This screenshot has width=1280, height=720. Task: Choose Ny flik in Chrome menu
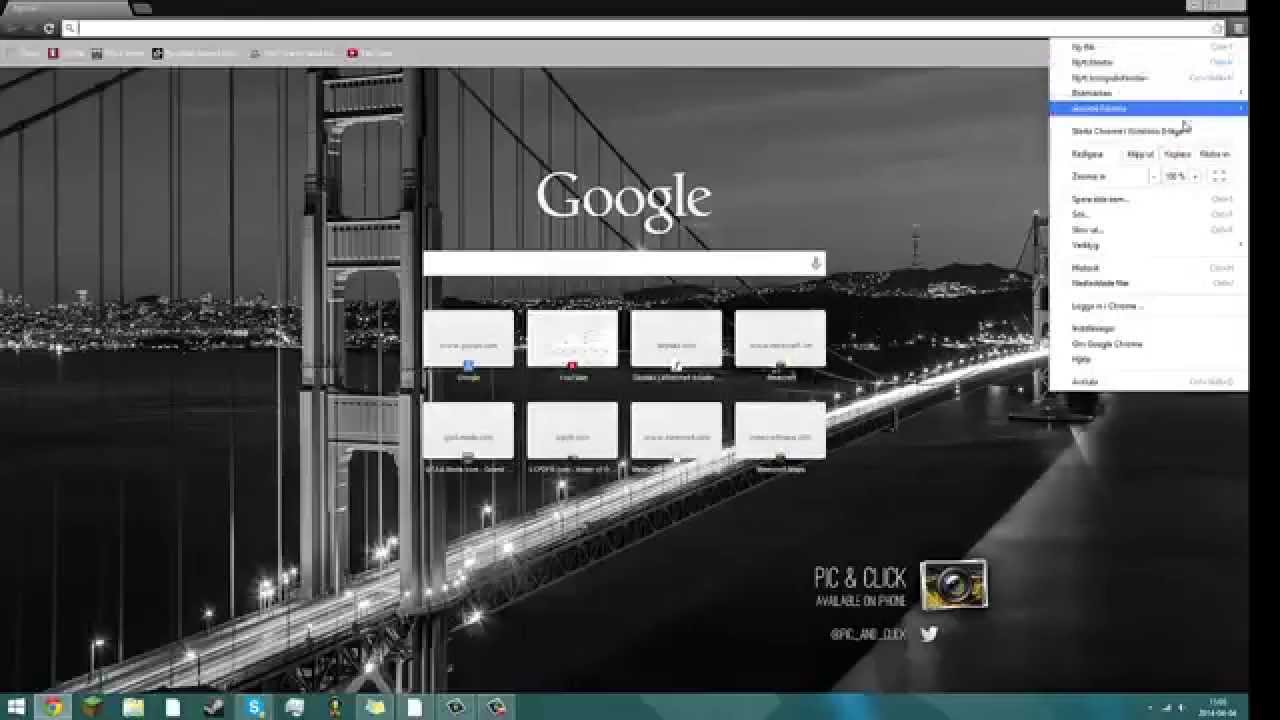pyautogui.click(x=1148, y=47)
